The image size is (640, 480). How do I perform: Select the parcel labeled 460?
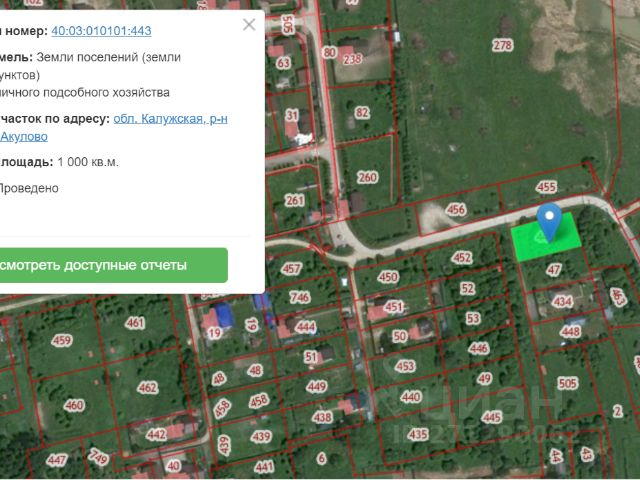73,406
